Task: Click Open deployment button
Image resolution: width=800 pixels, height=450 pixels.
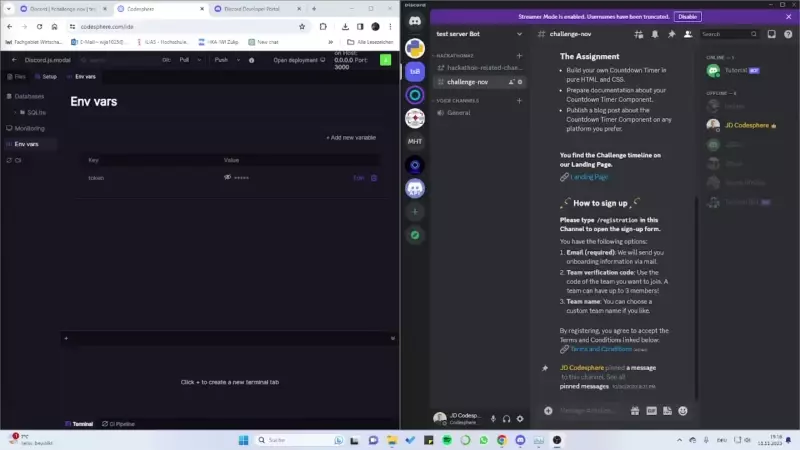Action: 299,60
